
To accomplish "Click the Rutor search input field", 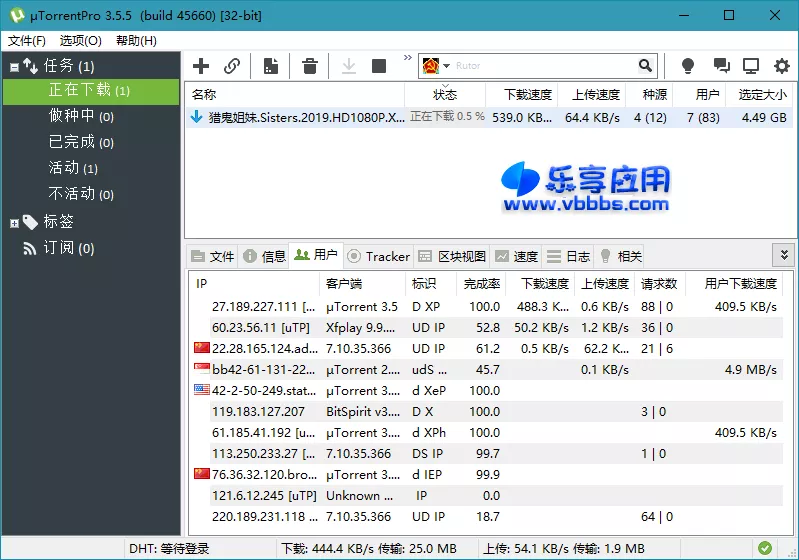I will [543, 66].
